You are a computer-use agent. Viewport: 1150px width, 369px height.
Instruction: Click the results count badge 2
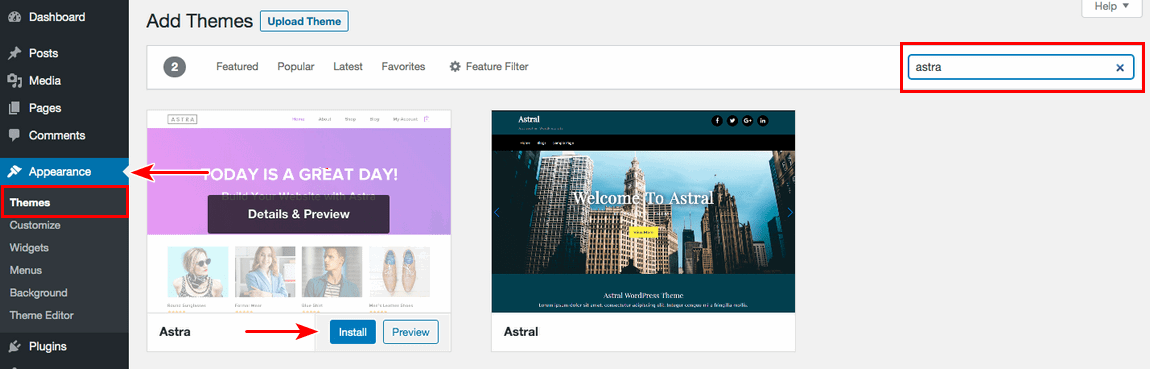click(x=175, y=67)
